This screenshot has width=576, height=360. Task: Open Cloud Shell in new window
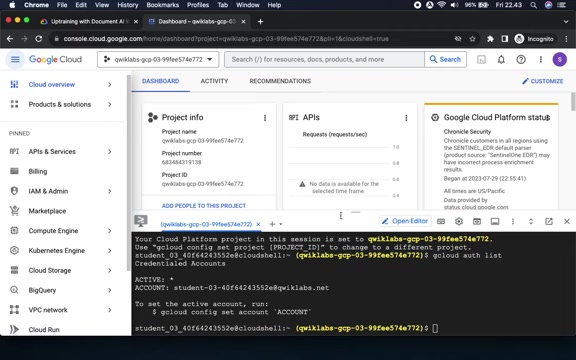click(549, 221)
